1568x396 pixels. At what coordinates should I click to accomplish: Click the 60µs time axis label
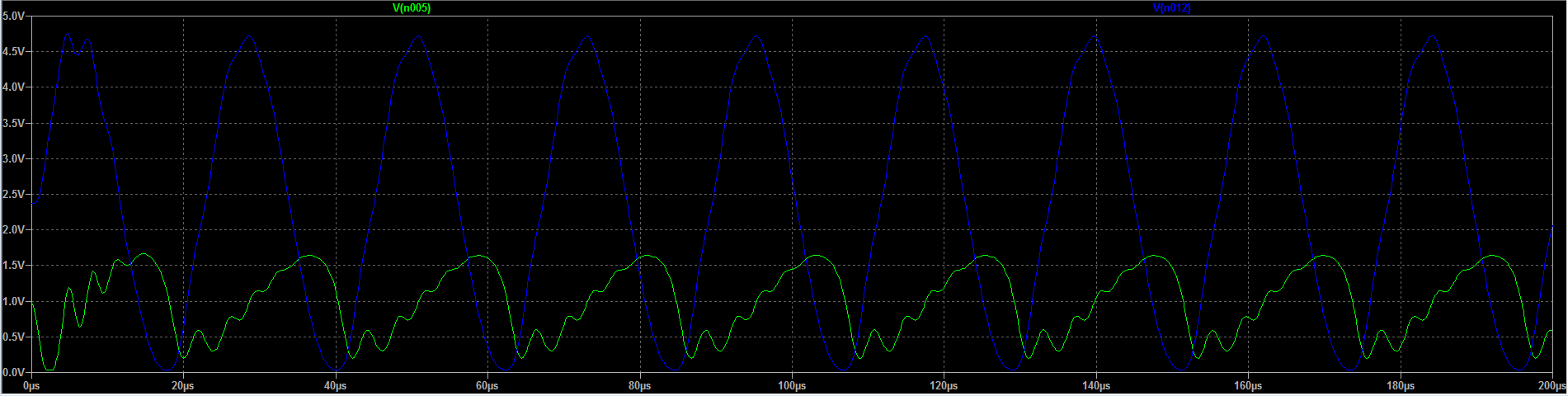coord(487,386)
